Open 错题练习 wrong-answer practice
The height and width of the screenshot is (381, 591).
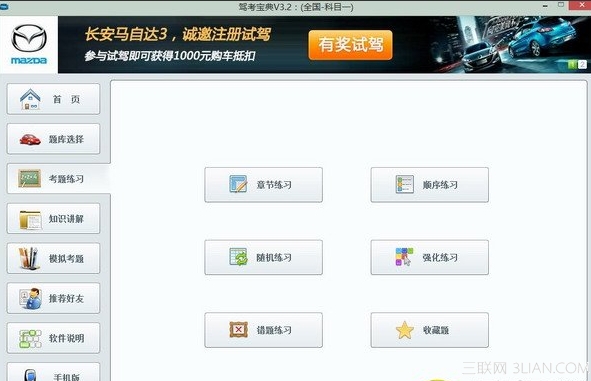click(x=263, y=330)
